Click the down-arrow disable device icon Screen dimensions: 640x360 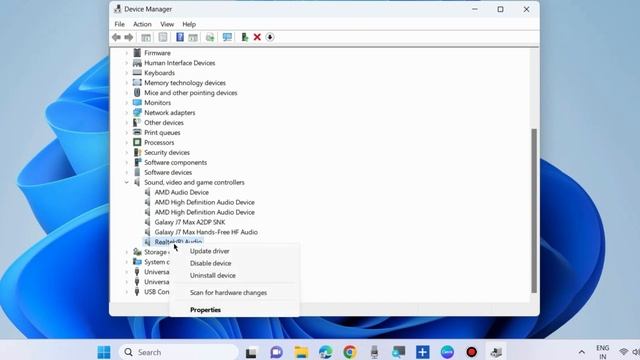point(270,37)
